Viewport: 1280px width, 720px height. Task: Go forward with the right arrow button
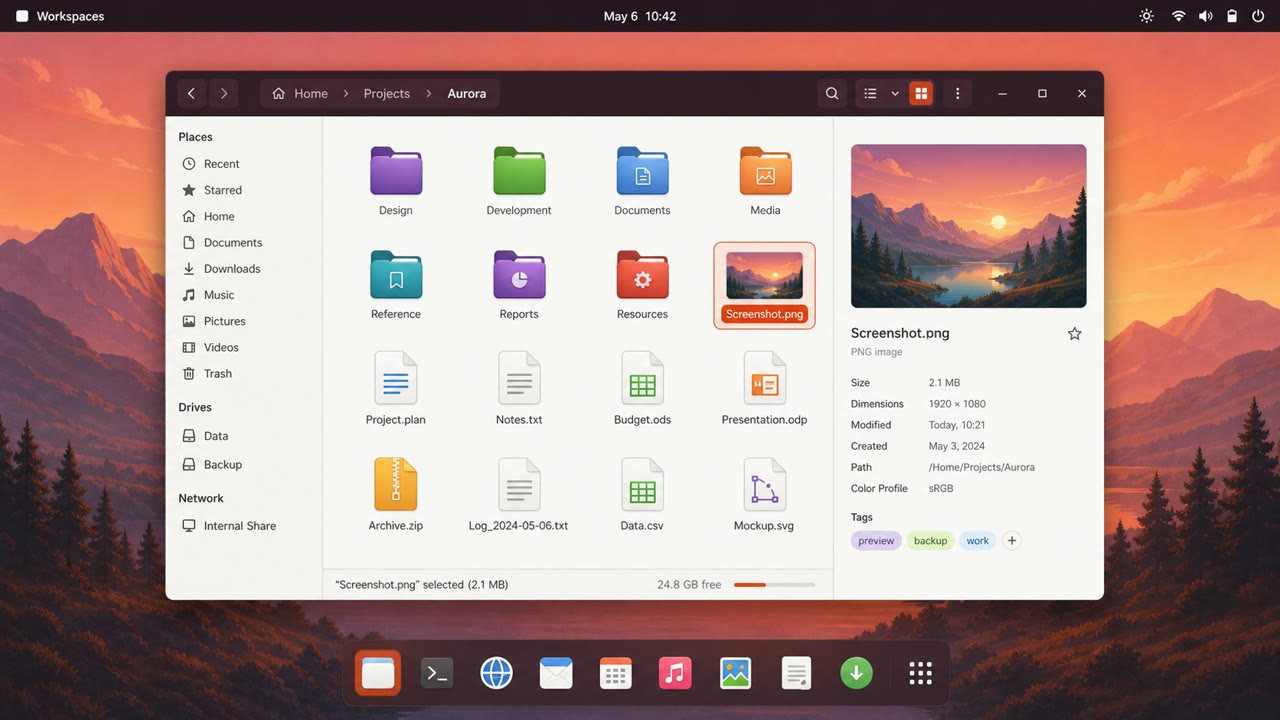224,94
